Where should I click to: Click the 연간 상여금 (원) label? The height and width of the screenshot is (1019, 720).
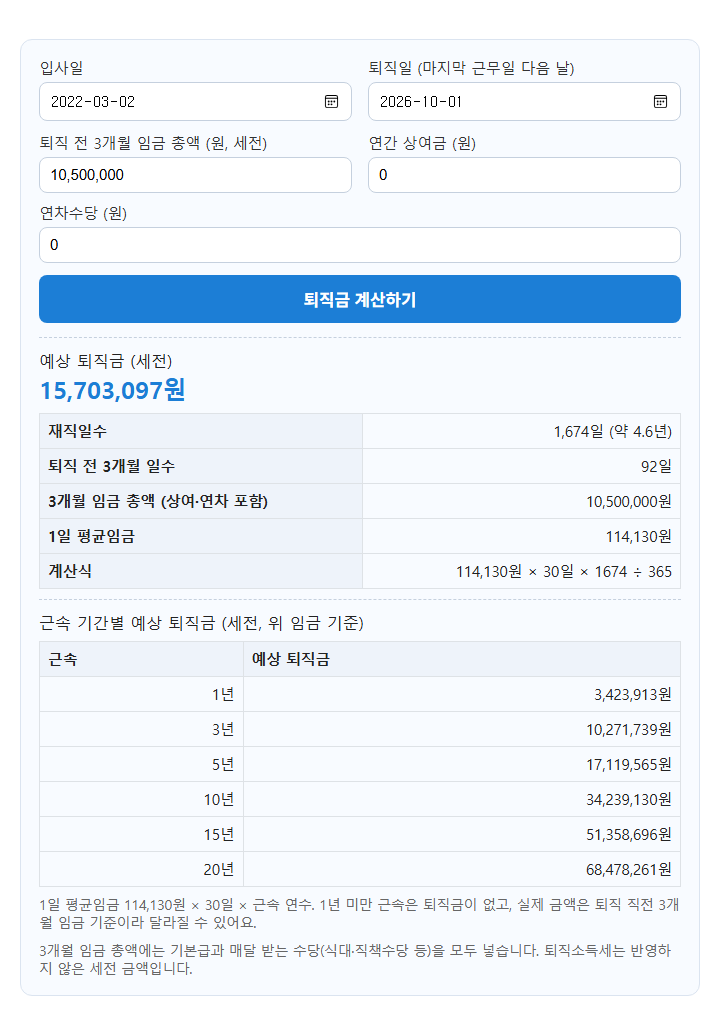(422, 143)
